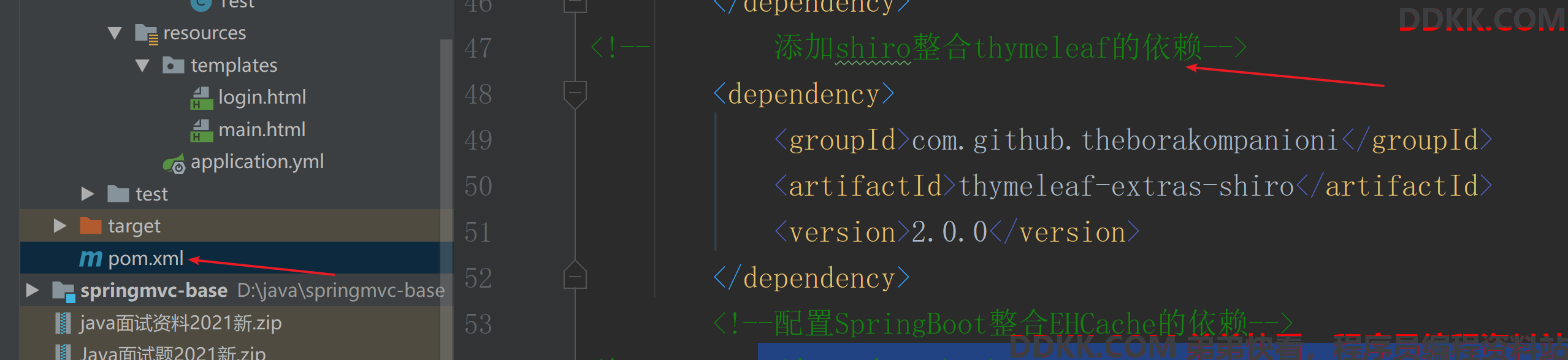Click the closing dependency tag on line 52
Screen dimensions: 1568x360
[811, 278]
